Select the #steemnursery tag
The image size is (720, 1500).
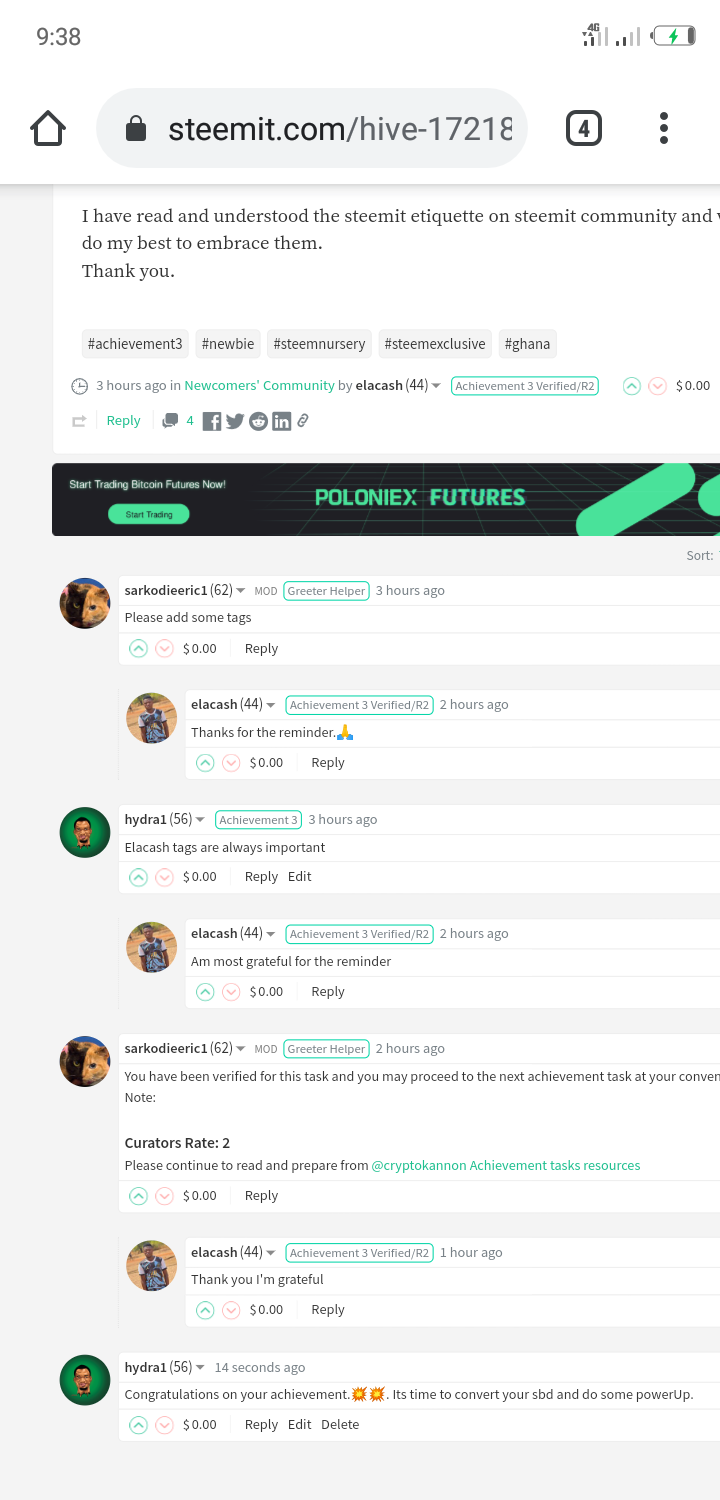[x=319, y=344]
